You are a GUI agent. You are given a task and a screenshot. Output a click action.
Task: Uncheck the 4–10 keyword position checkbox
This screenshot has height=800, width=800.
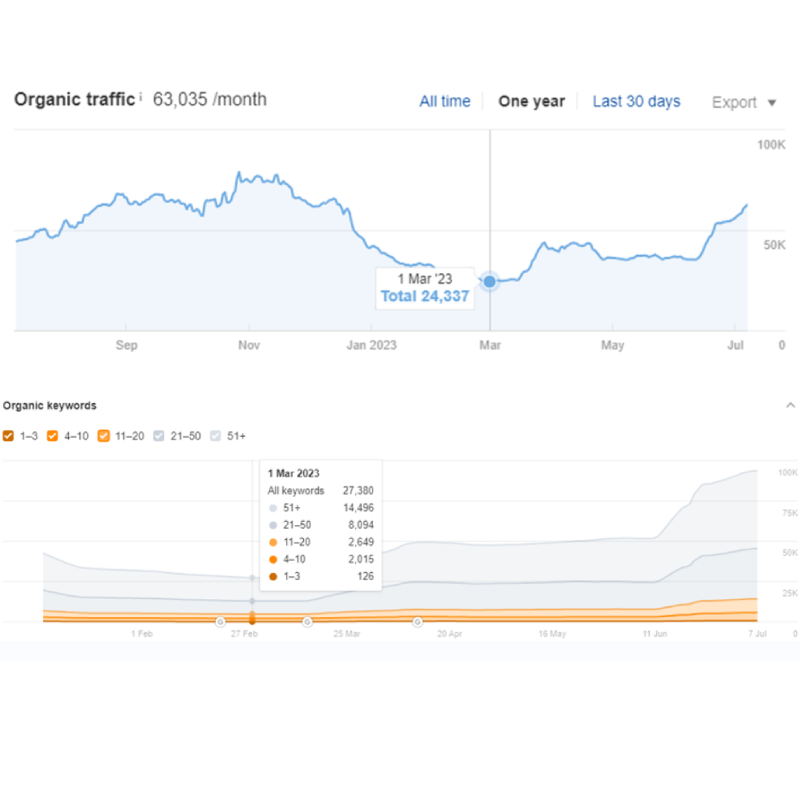[56, 436]
